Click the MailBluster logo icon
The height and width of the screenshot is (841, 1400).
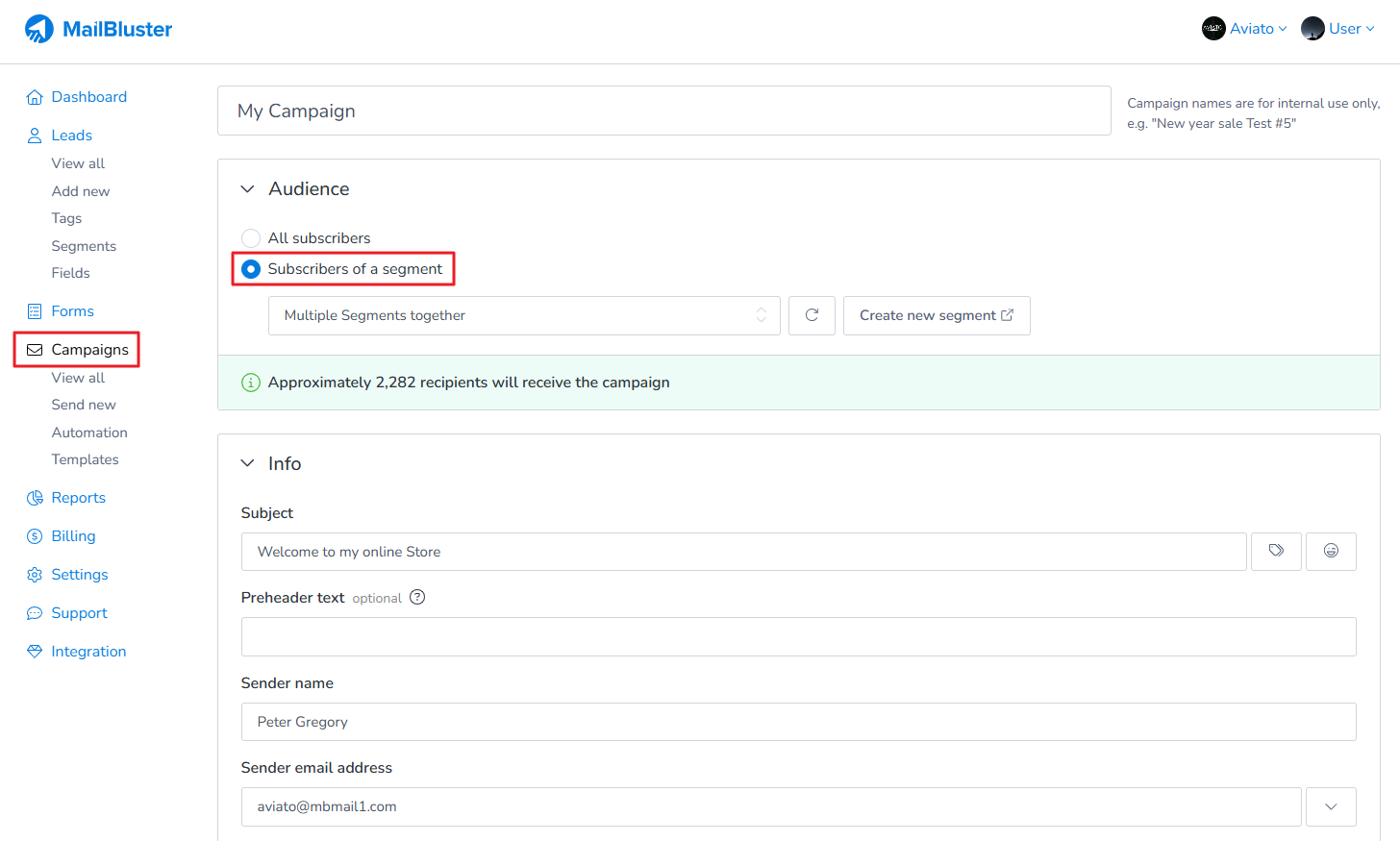pyautogui.click(x=39, y=29)
